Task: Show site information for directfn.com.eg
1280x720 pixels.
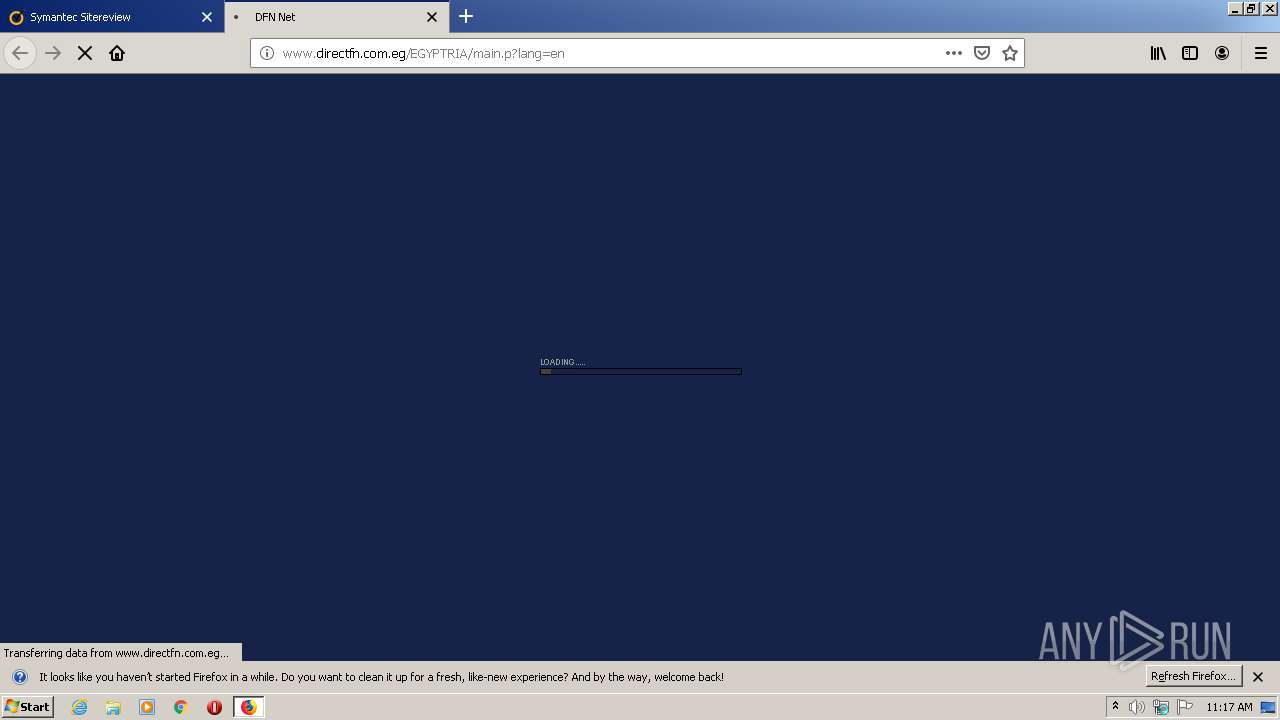Action: tap(266, 53)
